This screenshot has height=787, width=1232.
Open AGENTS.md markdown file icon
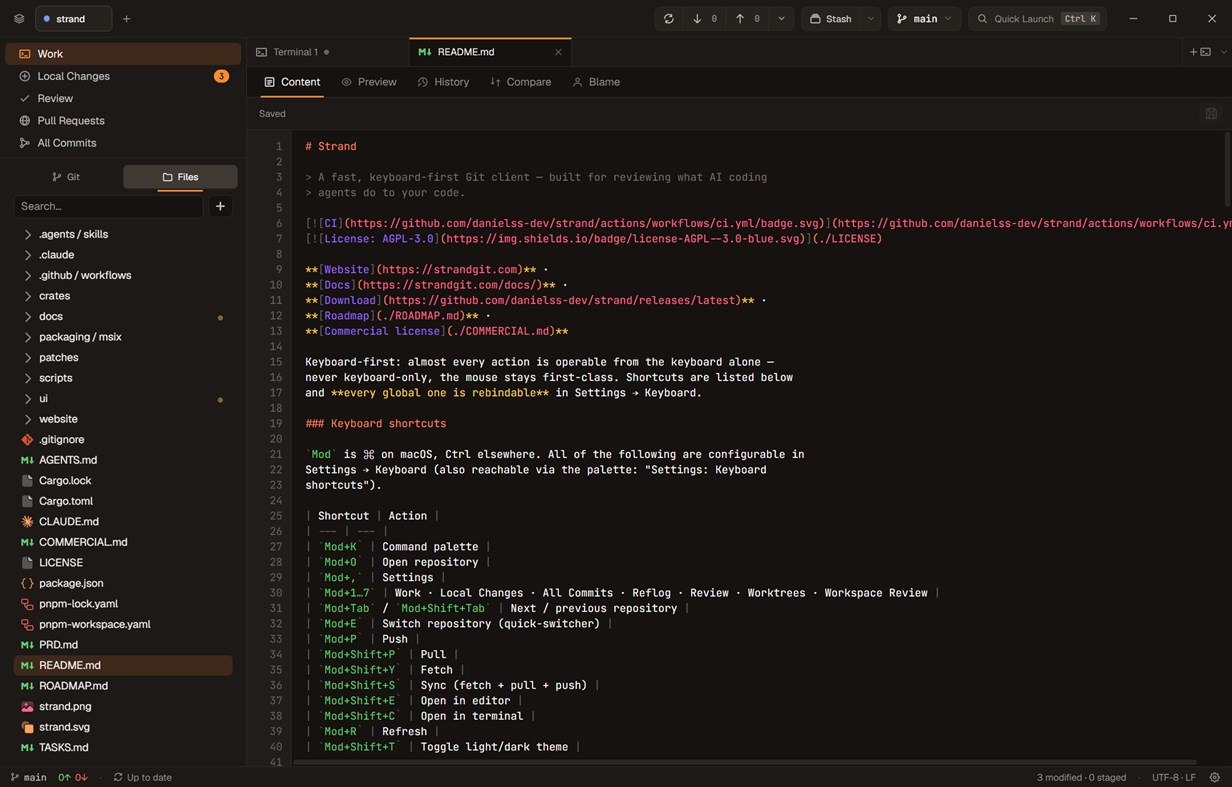[x=27, y=460]
